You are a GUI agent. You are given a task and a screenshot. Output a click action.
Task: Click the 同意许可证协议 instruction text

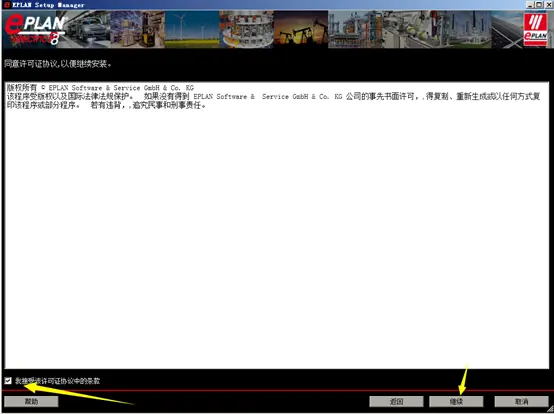(x=58, y=64)
